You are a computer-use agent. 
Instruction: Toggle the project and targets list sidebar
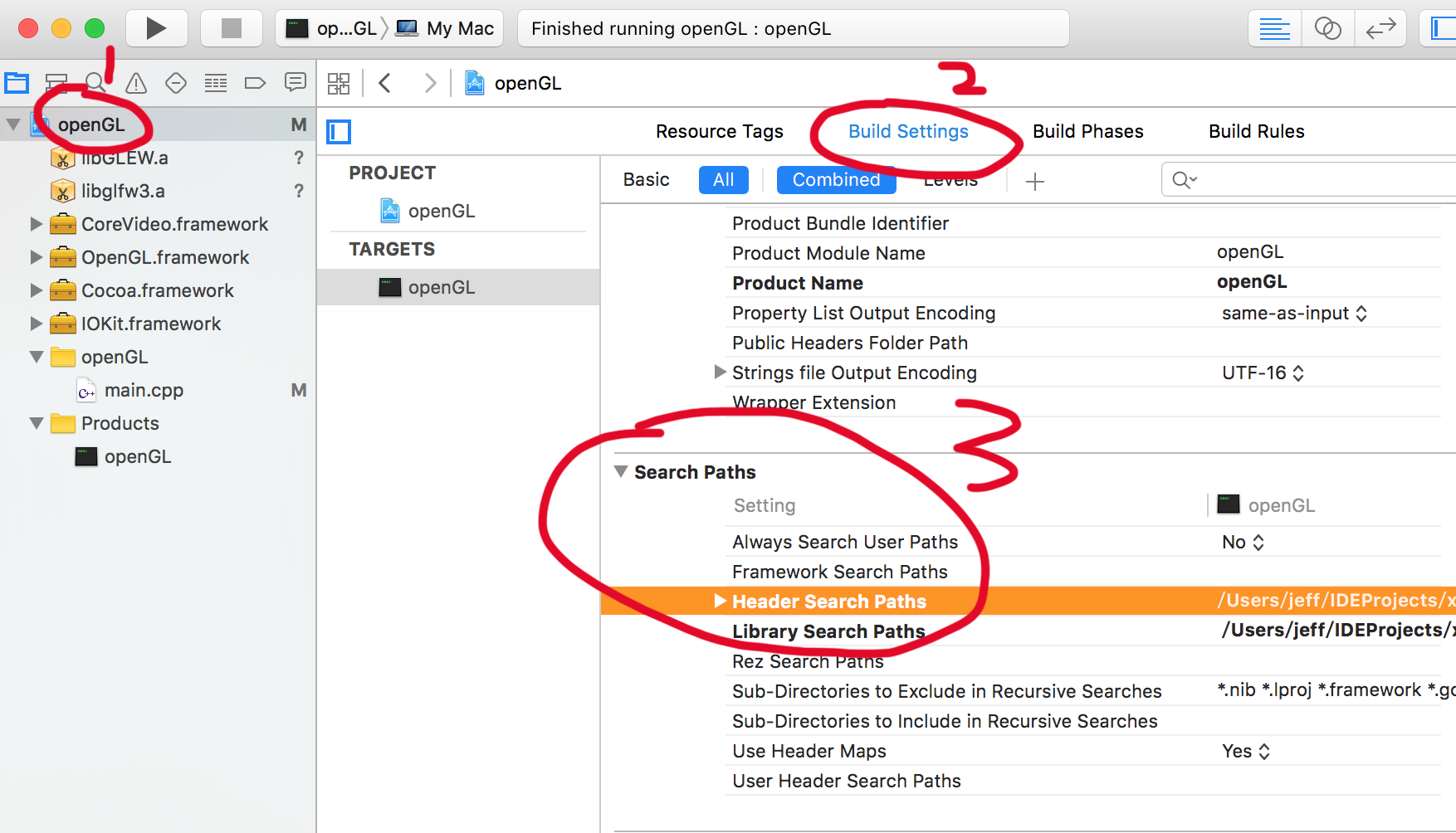click(x=339, y=132)
